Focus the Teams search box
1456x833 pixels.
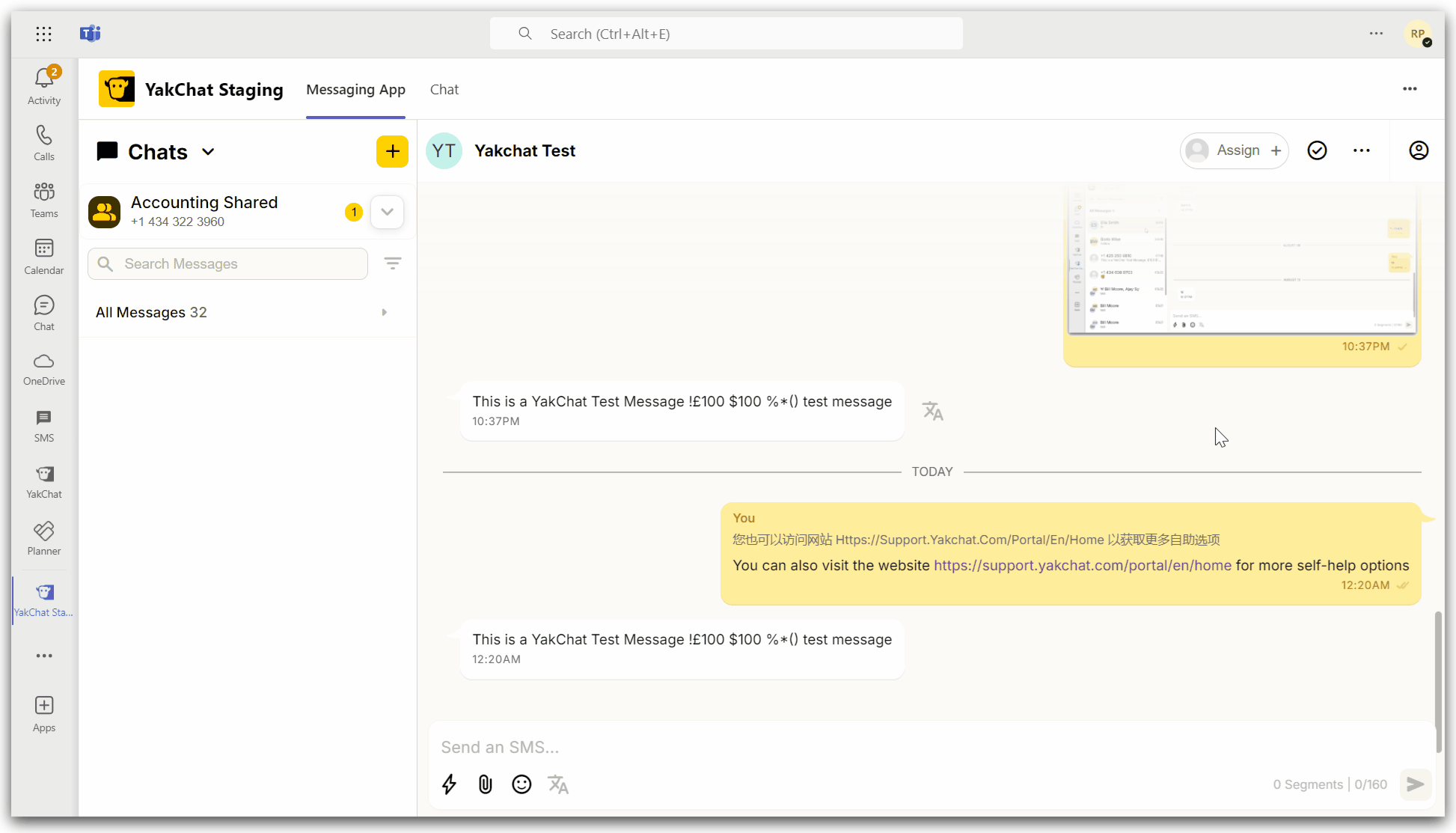click(x=726, y=34)
